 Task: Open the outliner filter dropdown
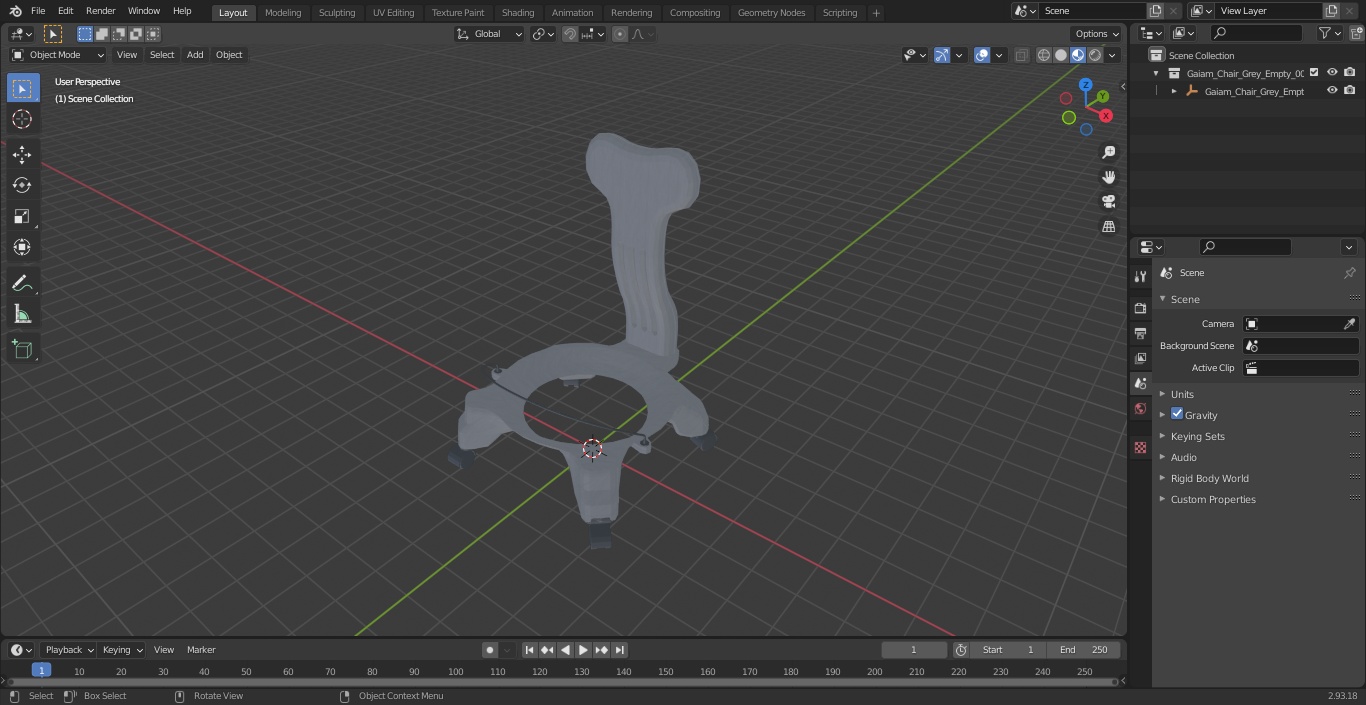point(1328,33)
